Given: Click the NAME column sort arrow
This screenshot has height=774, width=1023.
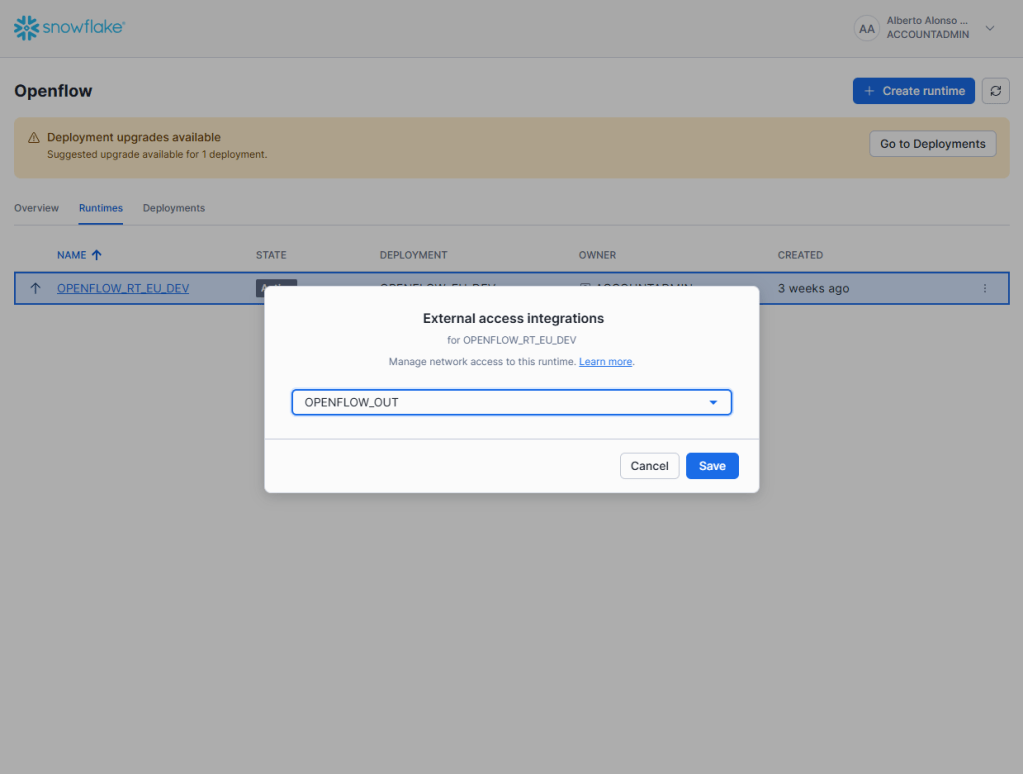Looking at the screenshot, I should [97, 255].
